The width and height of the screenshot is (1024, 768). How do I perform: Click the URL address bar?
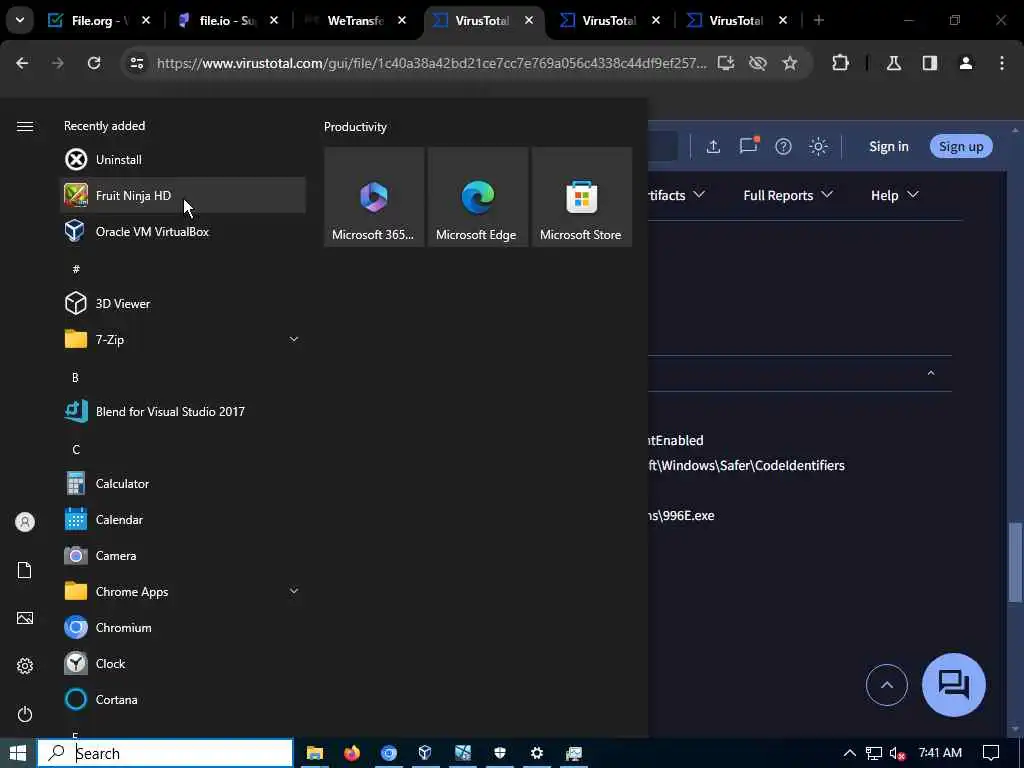tap(431, 63)
